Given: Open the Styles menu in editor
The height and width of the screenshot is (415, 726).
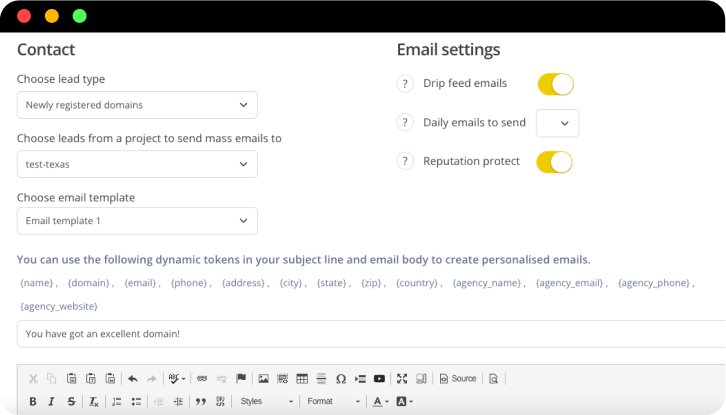Looking at the screenshot, I should (267, 402).
